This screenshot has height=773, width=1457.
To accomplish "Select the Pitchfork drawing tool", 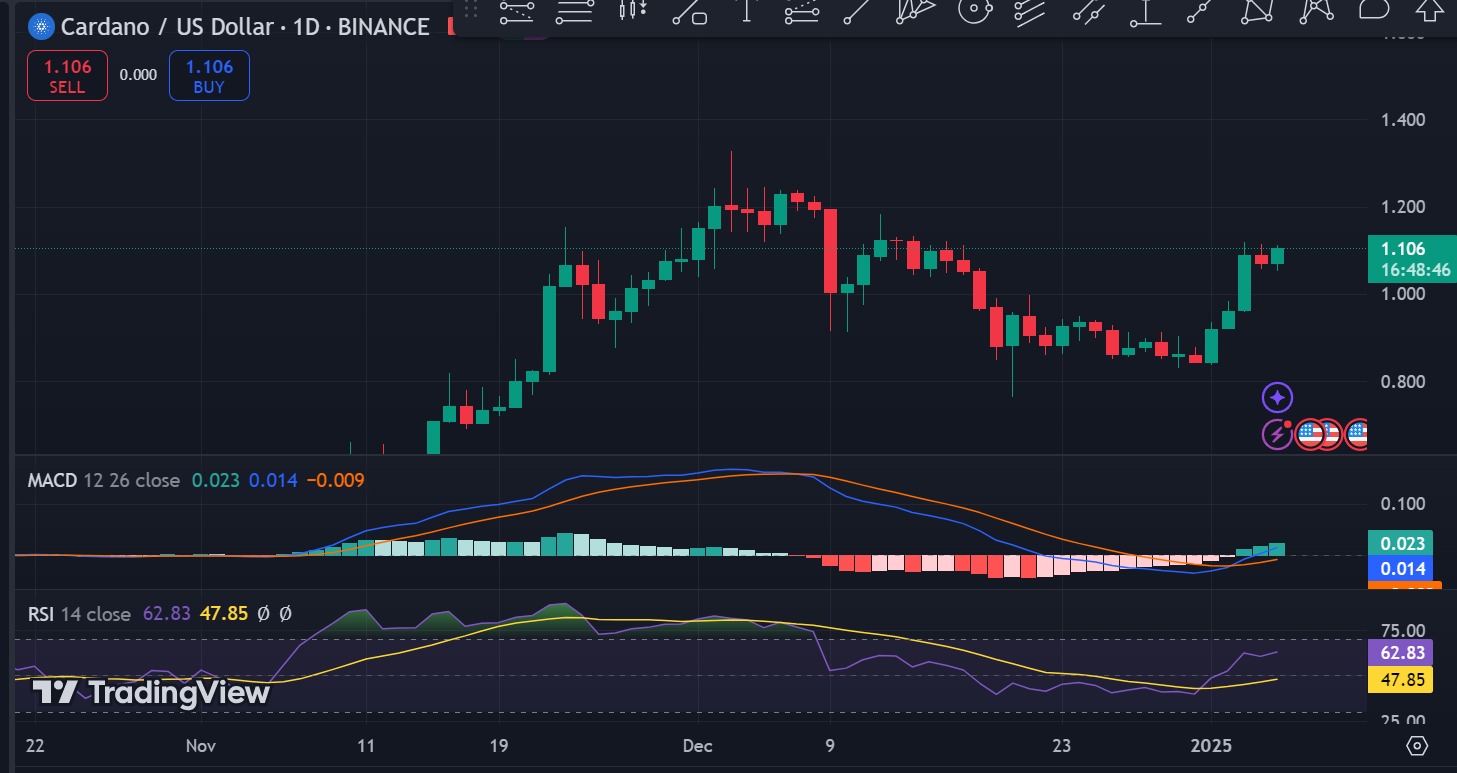I will coord(916,14).
